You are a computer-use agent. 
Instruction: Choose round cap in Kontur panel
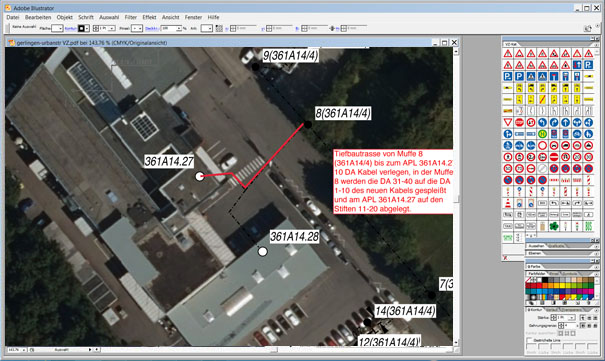click(589, 318)
